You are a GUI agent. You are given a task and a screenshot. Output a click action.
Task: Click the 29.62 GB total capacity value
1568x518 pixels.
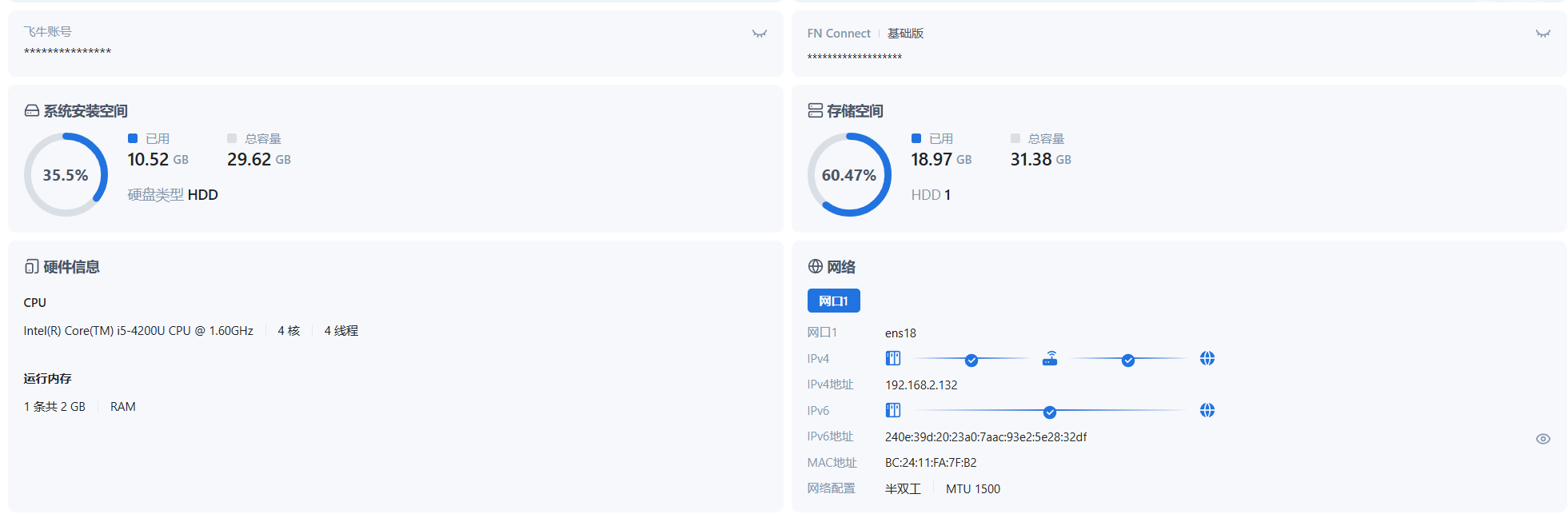tap(259, 160)
